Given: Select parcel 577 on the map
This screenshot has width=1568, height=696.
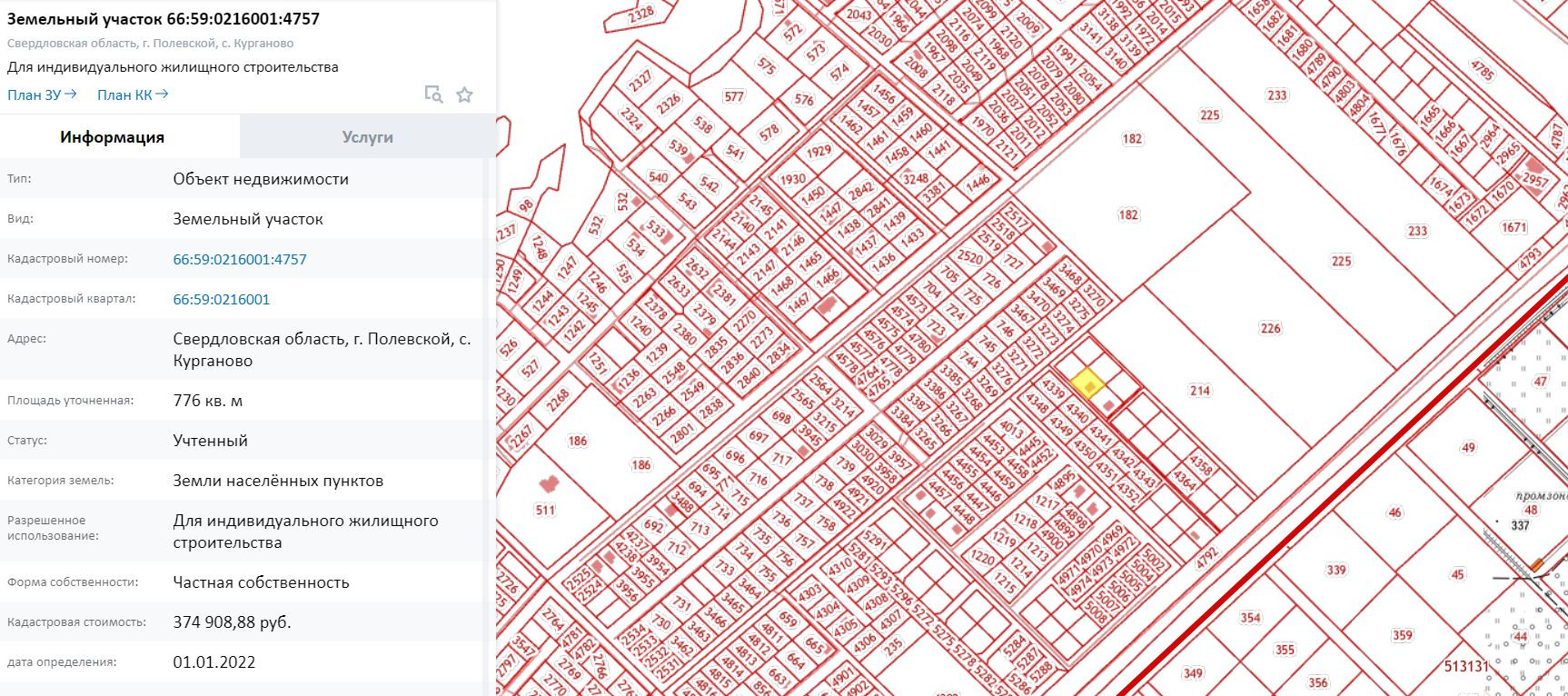Looking at the screenshot, I should (734, 96).
